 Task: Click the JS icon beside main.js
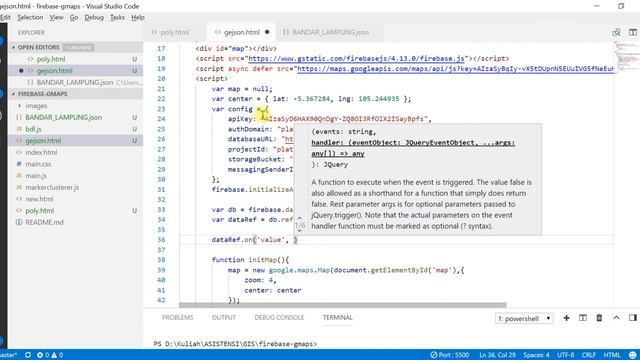(x=19, y=176)
